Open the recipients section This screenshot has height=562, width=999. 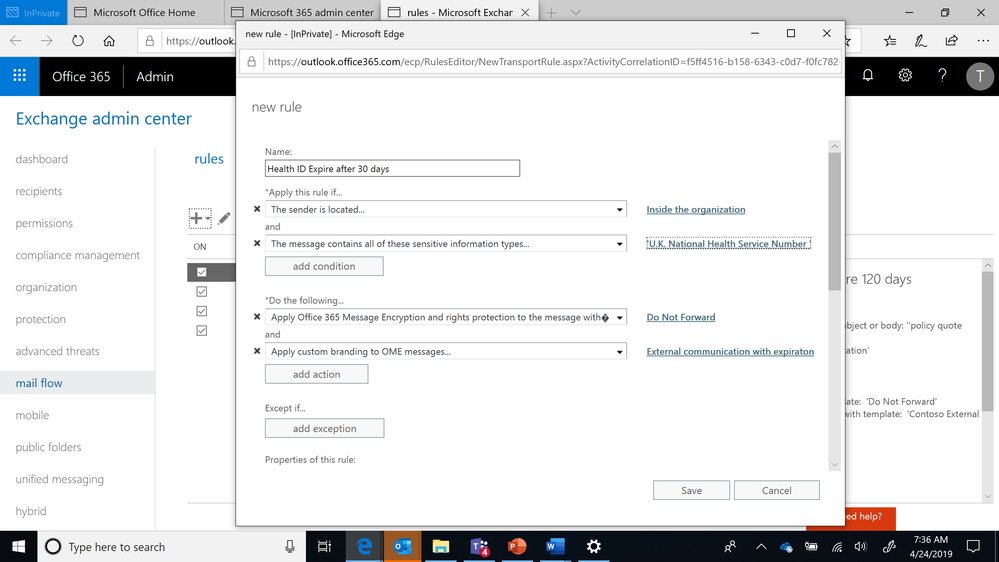click(x=39, y=191)
